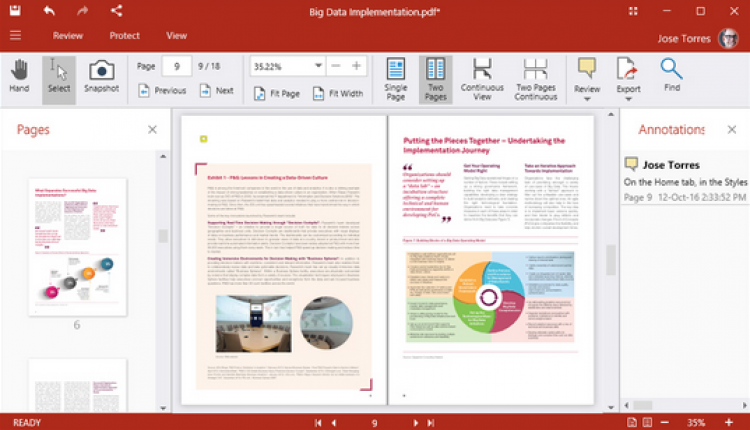Viewport: 750px width, 430px height.
Task: Select page 6 thumbnail in Pages panel
Action: pos(77,247)
